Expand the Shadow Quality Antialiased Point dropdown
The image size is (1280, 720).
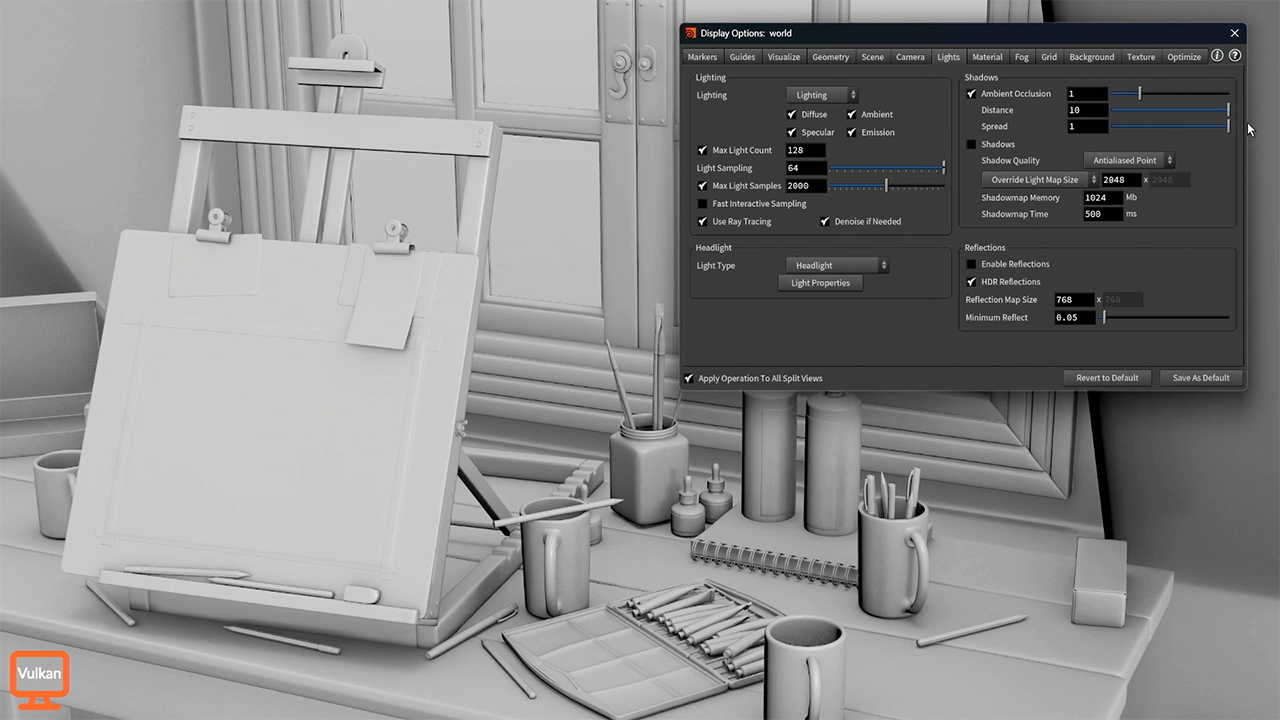(1129, 160)
